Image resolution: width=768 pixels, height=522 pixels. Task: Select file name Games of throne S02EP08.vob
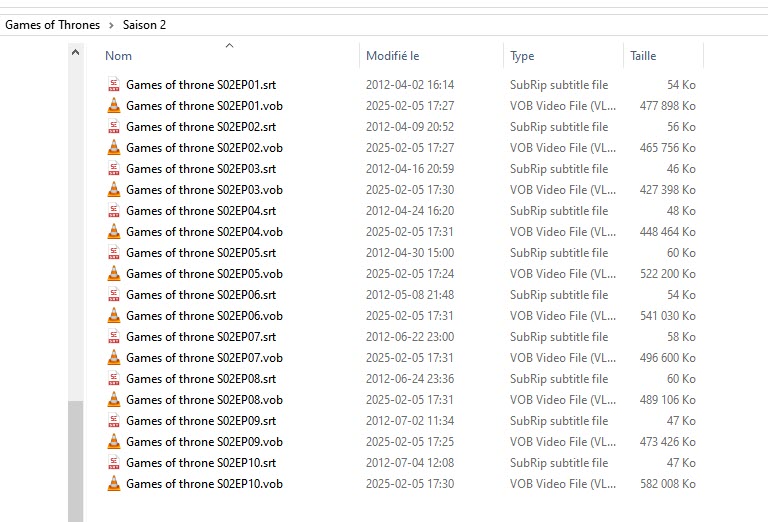pyautogui.click(x=204, y=401)
